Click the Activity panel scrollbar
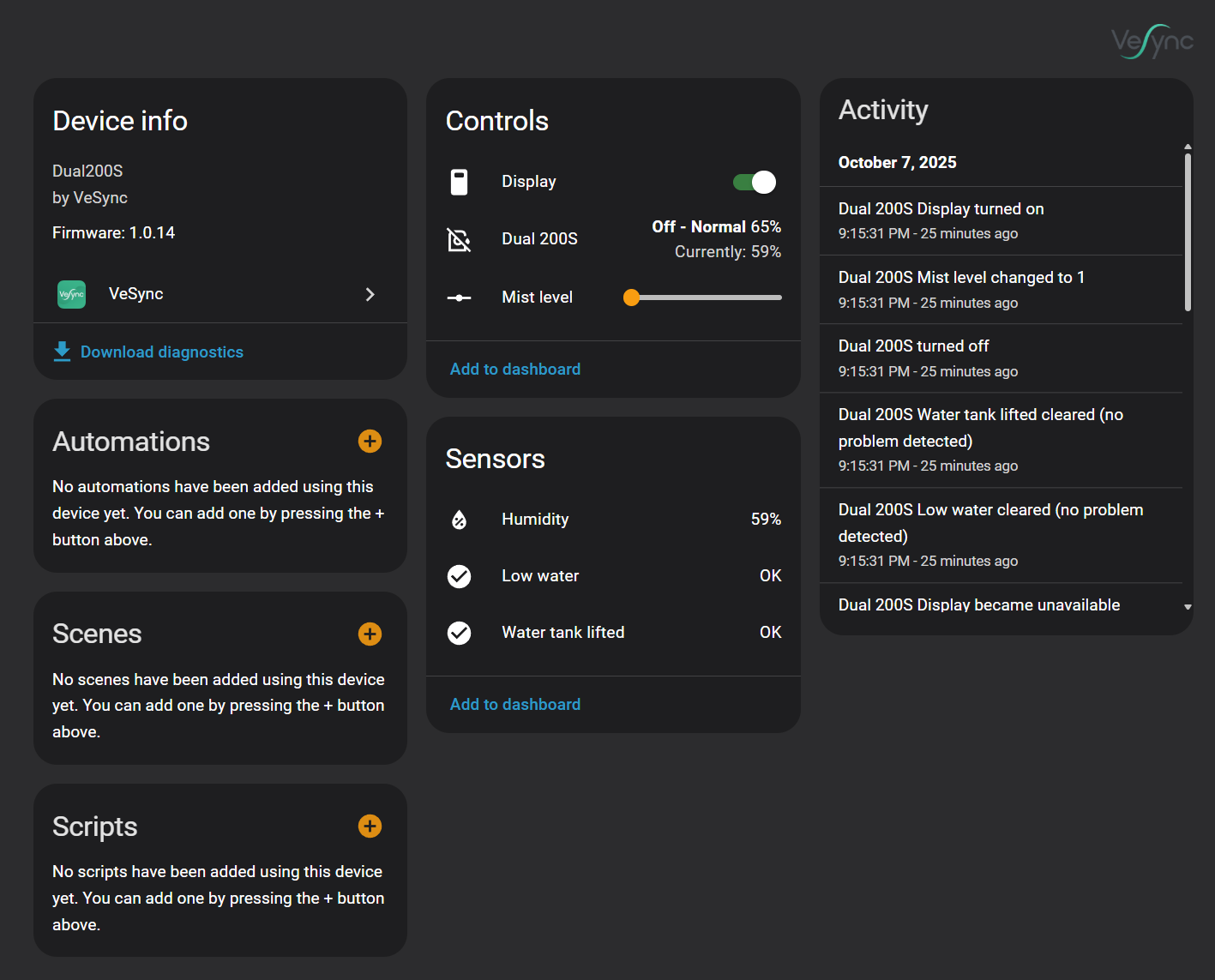 (1188, 231)
